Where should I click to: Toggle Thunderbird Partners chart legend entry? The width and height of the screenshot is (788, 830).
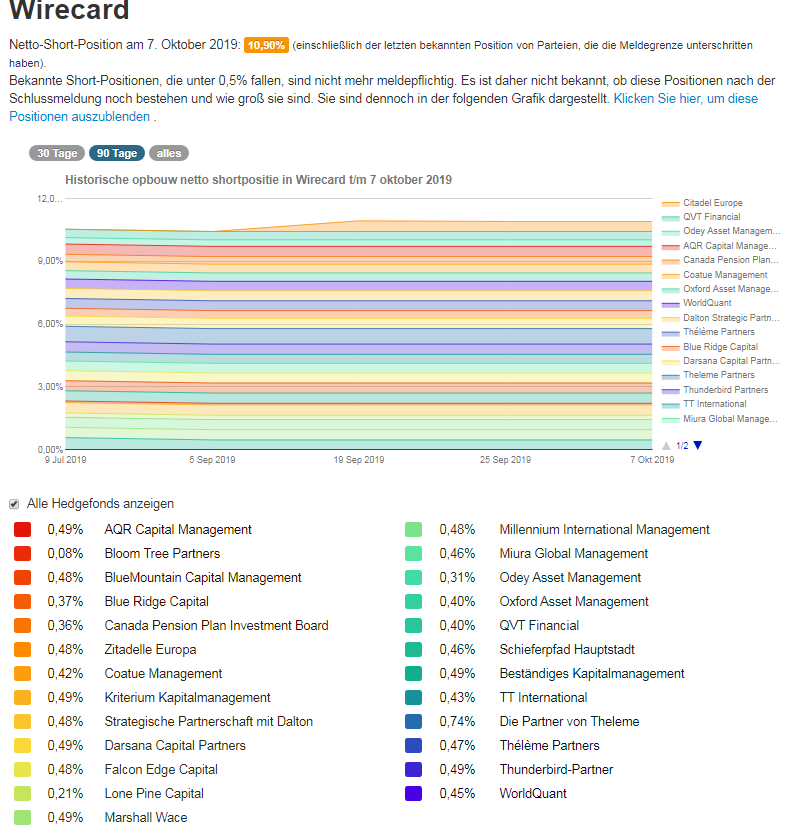715,390
